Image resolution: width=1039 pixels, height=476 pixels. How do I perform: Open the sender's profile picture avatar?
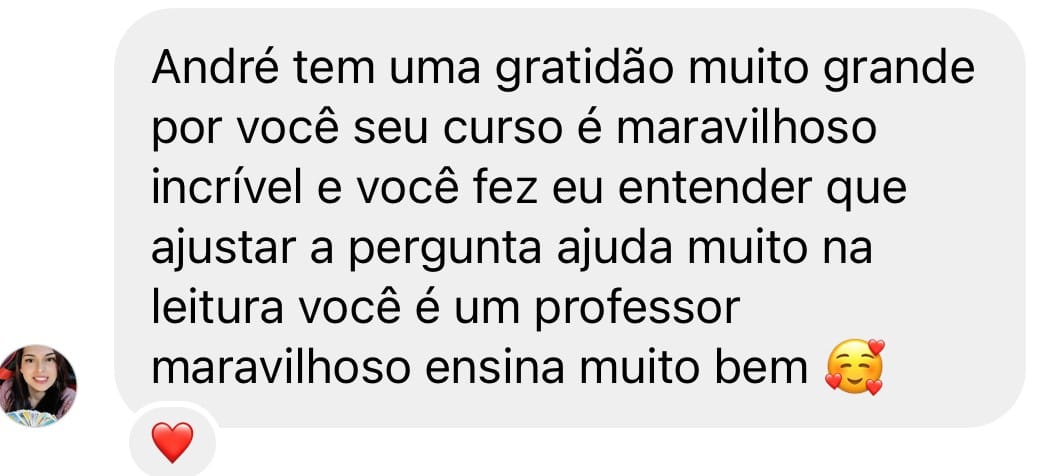[x=38, y=386]
